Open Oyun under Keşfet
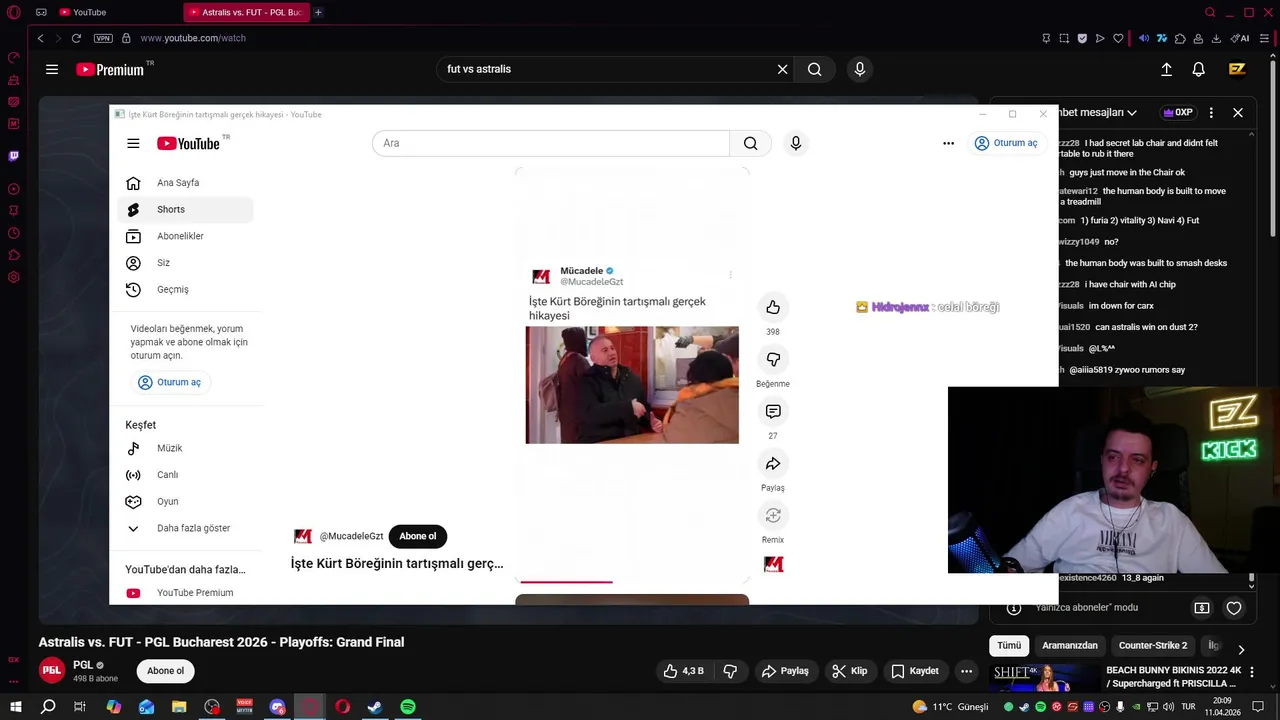This screenshot has width=1280, height=720. click(185, 502)
